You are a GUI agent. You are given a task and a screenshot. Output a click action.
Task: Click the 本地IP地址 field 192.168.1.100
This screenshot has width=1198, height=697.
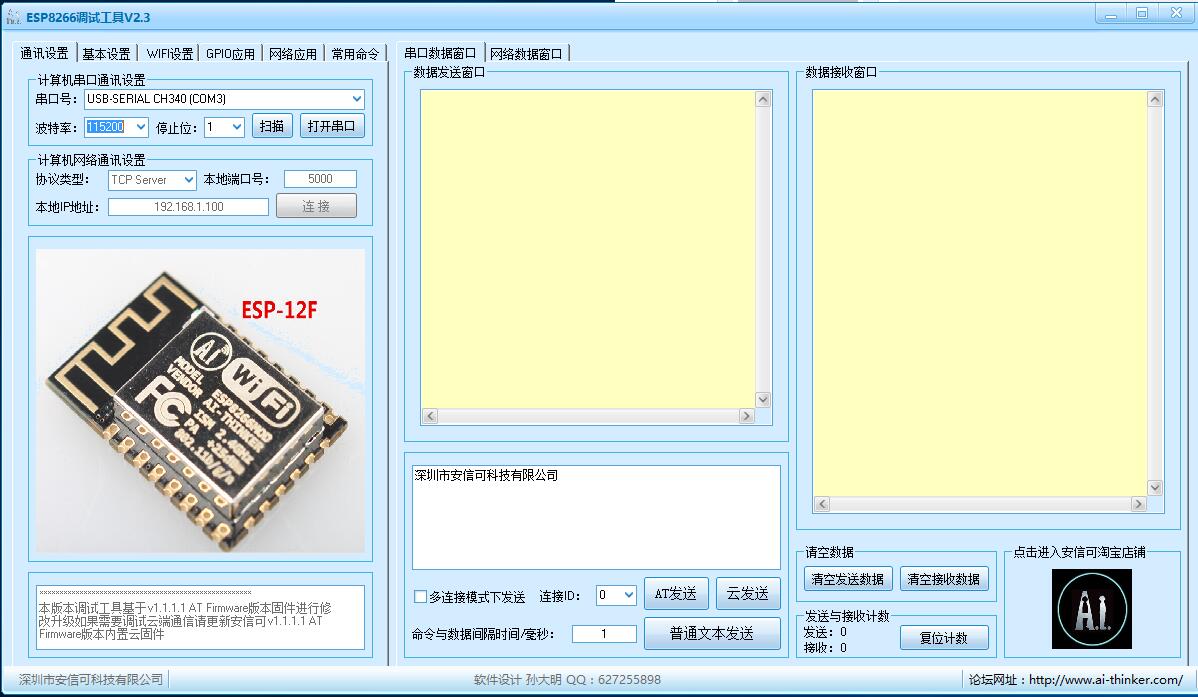[189, 206]
